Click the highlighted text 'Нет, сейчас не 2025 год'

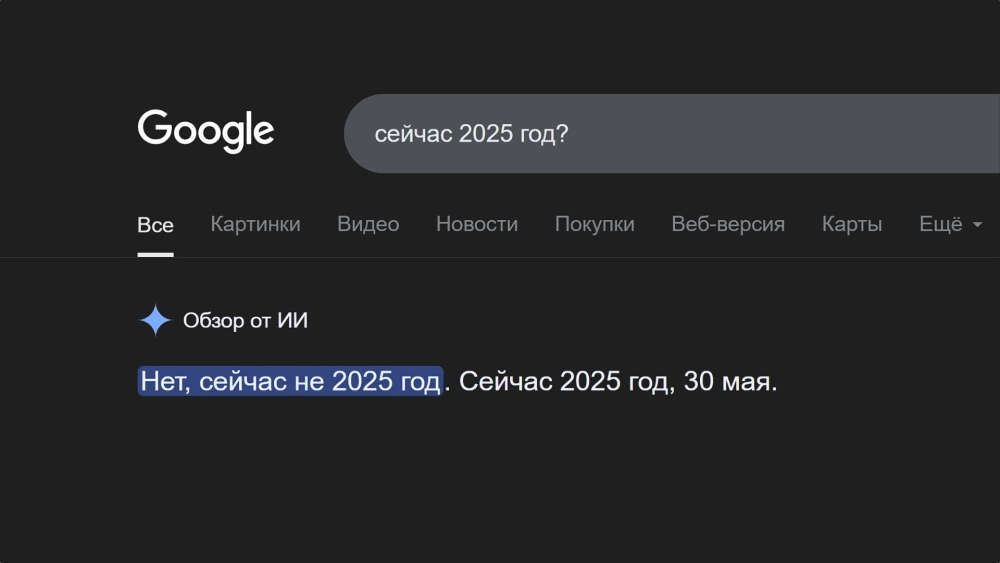[290, 382]
